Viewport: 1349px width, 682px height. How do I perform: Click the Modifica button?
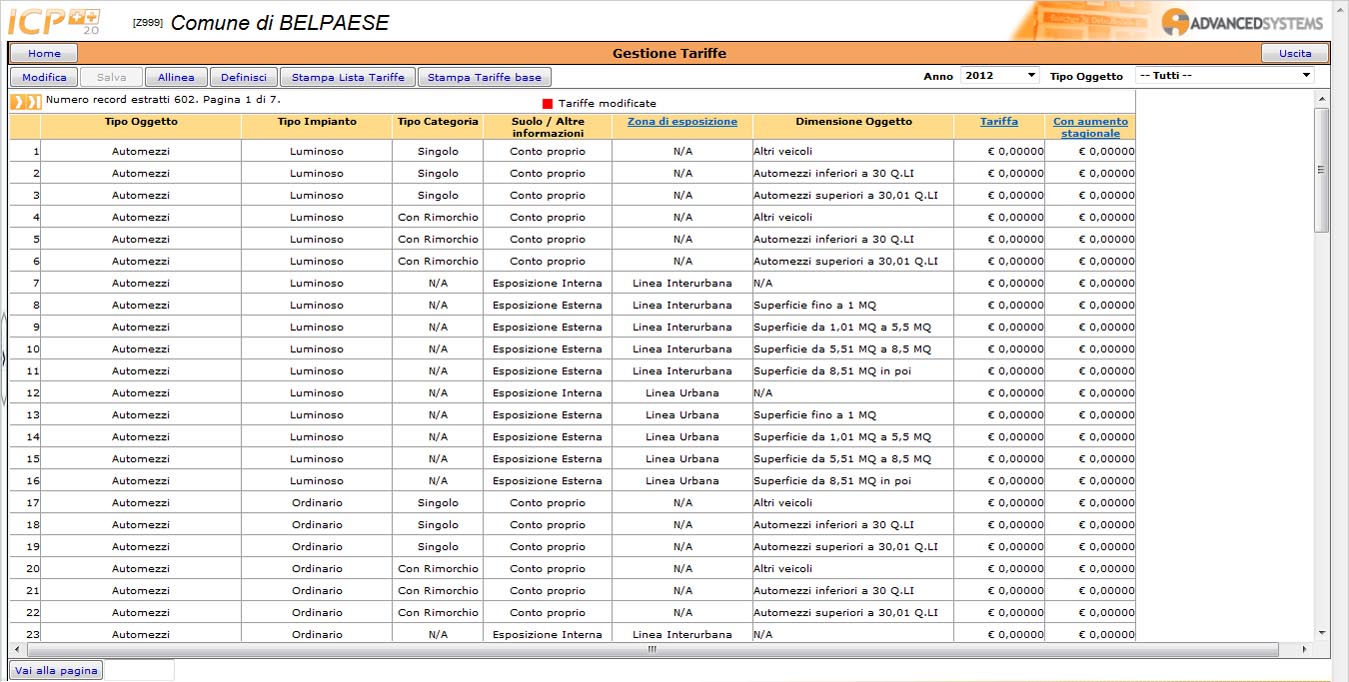click(44, 77)
